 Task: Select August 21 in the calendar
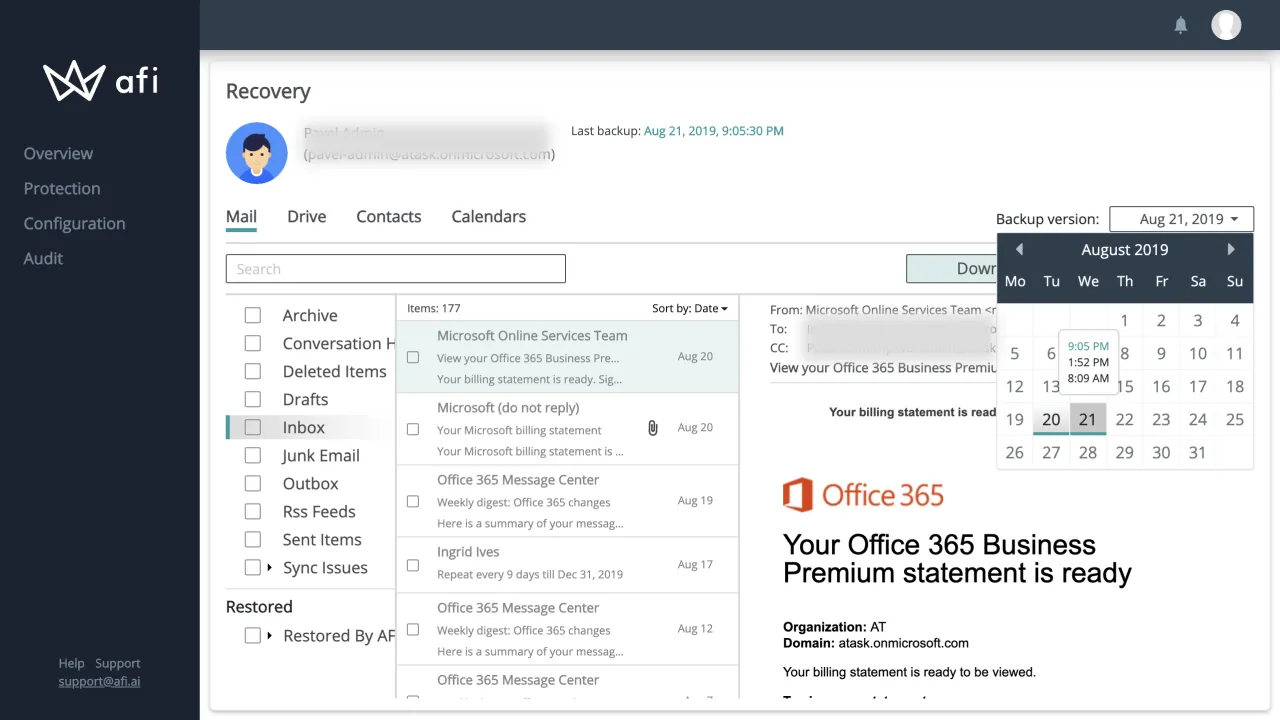pos(1088,419)
